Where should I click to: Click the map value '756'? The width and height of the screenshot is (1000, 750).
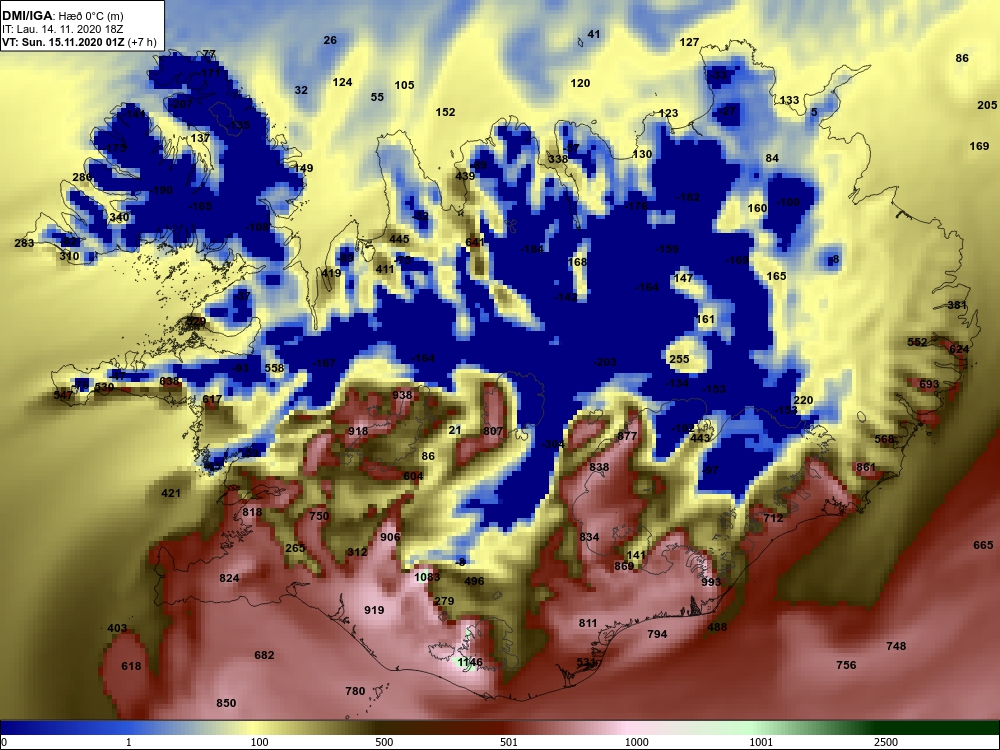click(846, 665)
